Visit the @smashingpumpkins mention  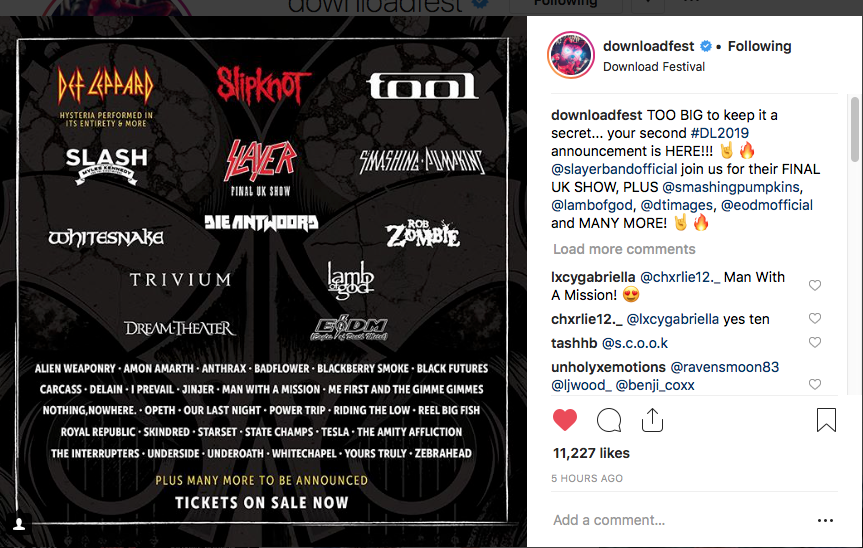point(731,187)
